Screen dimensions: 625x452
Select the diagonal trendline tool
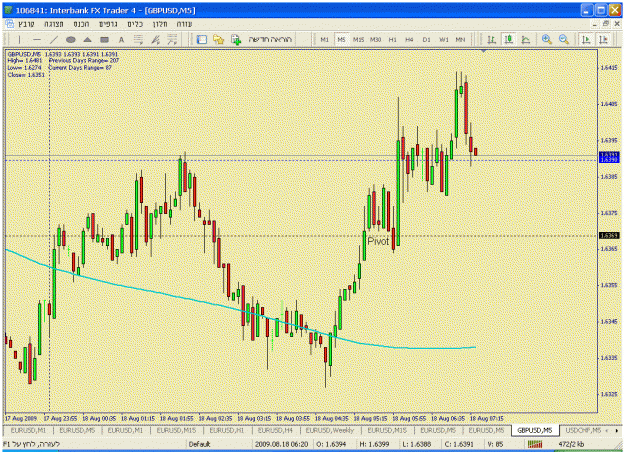pyautogui.click(x=54, y=39)
